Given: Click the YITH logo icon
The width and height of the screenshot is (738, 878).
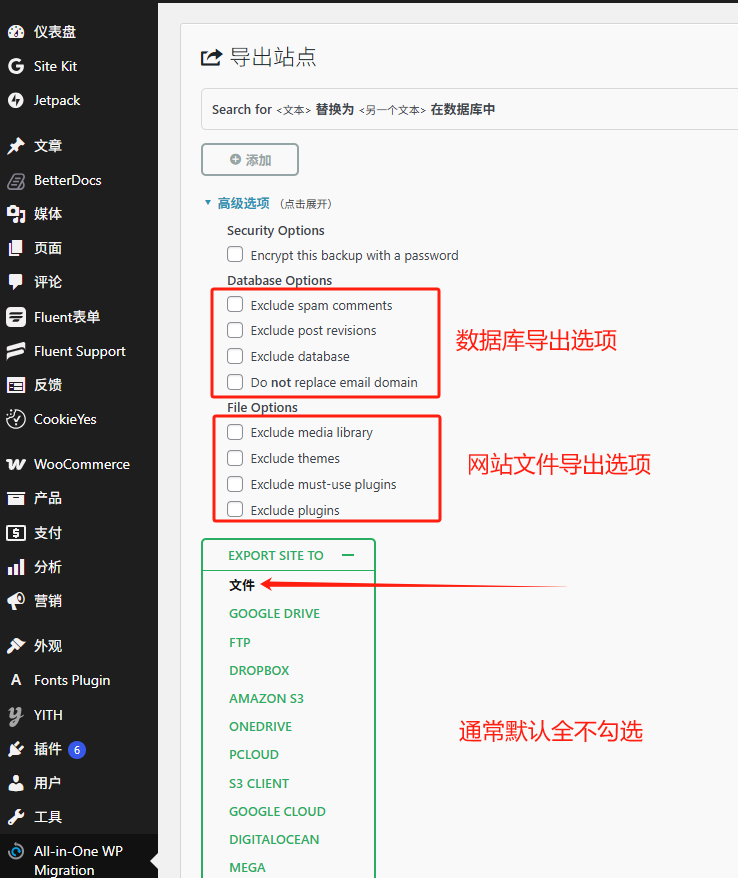Looking at the screenshot, I should point(16,715).
